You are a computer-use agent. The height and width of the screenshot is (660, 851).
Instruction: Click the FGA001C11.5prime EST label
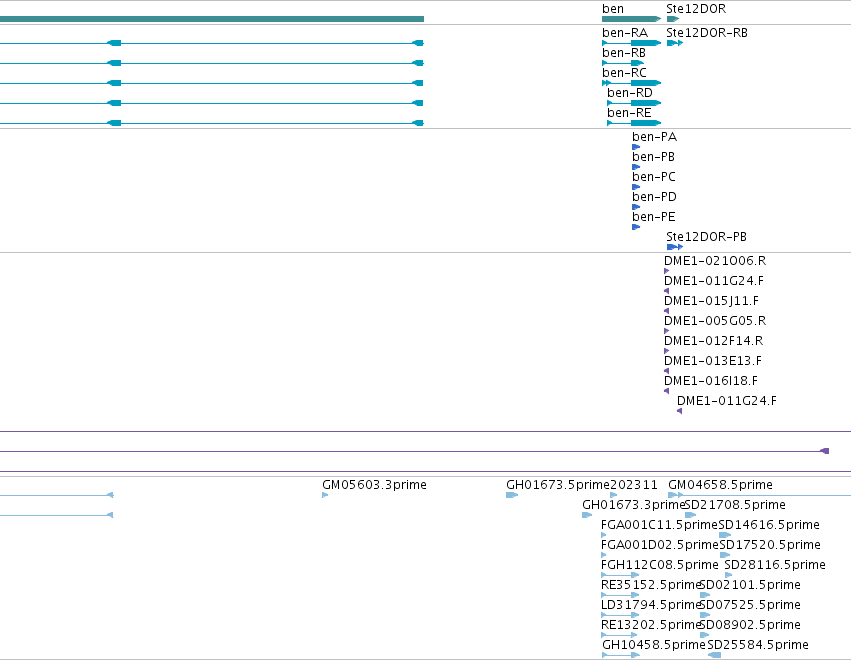click(659, 525)
